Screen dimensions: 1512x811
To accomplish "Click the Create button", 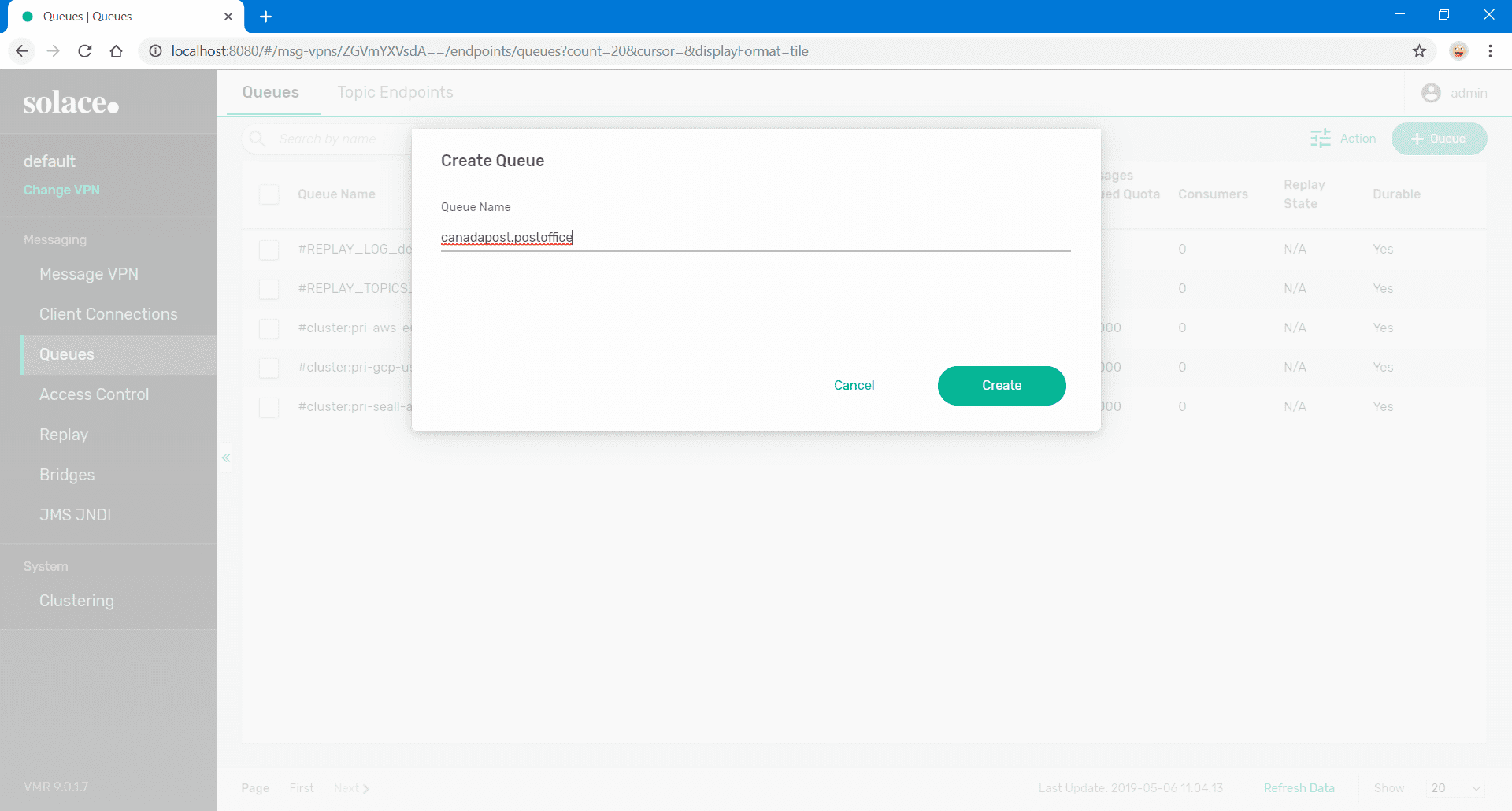I will pyautogui.click(x=1001, y=386).
